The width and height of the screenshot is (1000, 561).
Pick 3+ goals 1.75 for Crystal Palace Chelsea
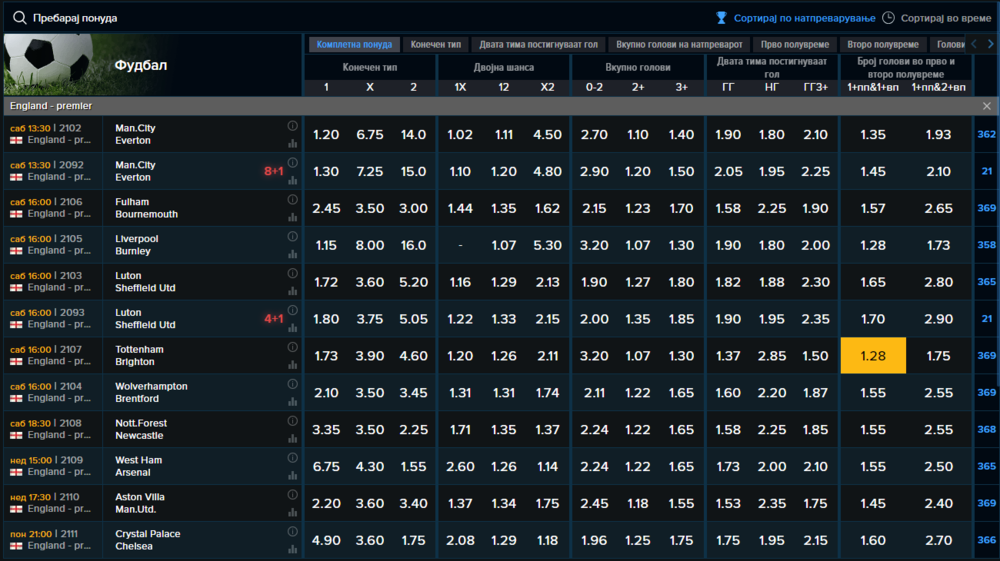[681, 541]
